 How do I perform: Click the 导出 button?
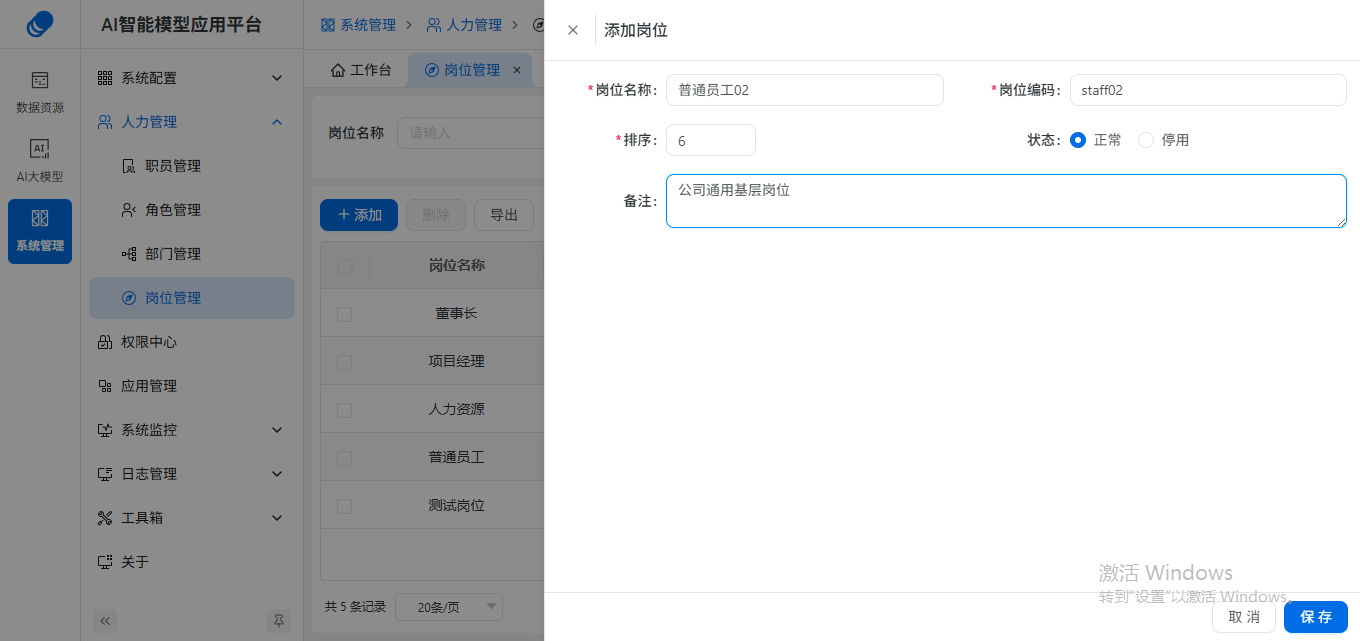click(x=504, y=215)
